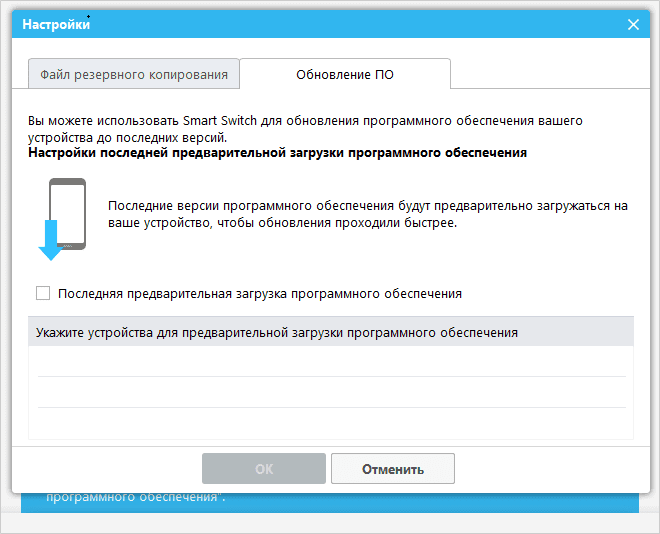This screenshot has width=660, height=534.
Task: Select the first empty row in the devices list
Action: tap(330, 361)
